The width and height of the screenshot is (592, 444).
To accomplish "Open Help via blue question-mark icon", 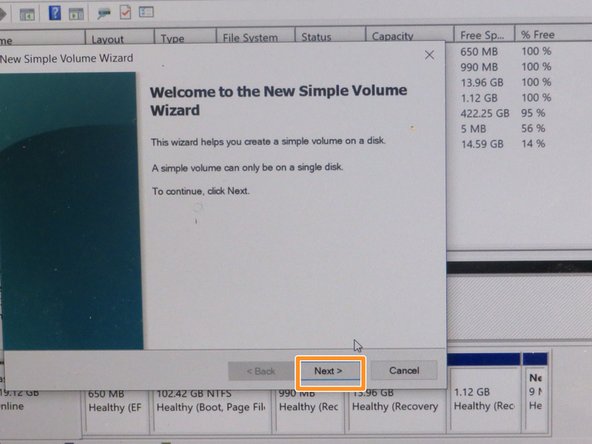I will click(55, 13).
